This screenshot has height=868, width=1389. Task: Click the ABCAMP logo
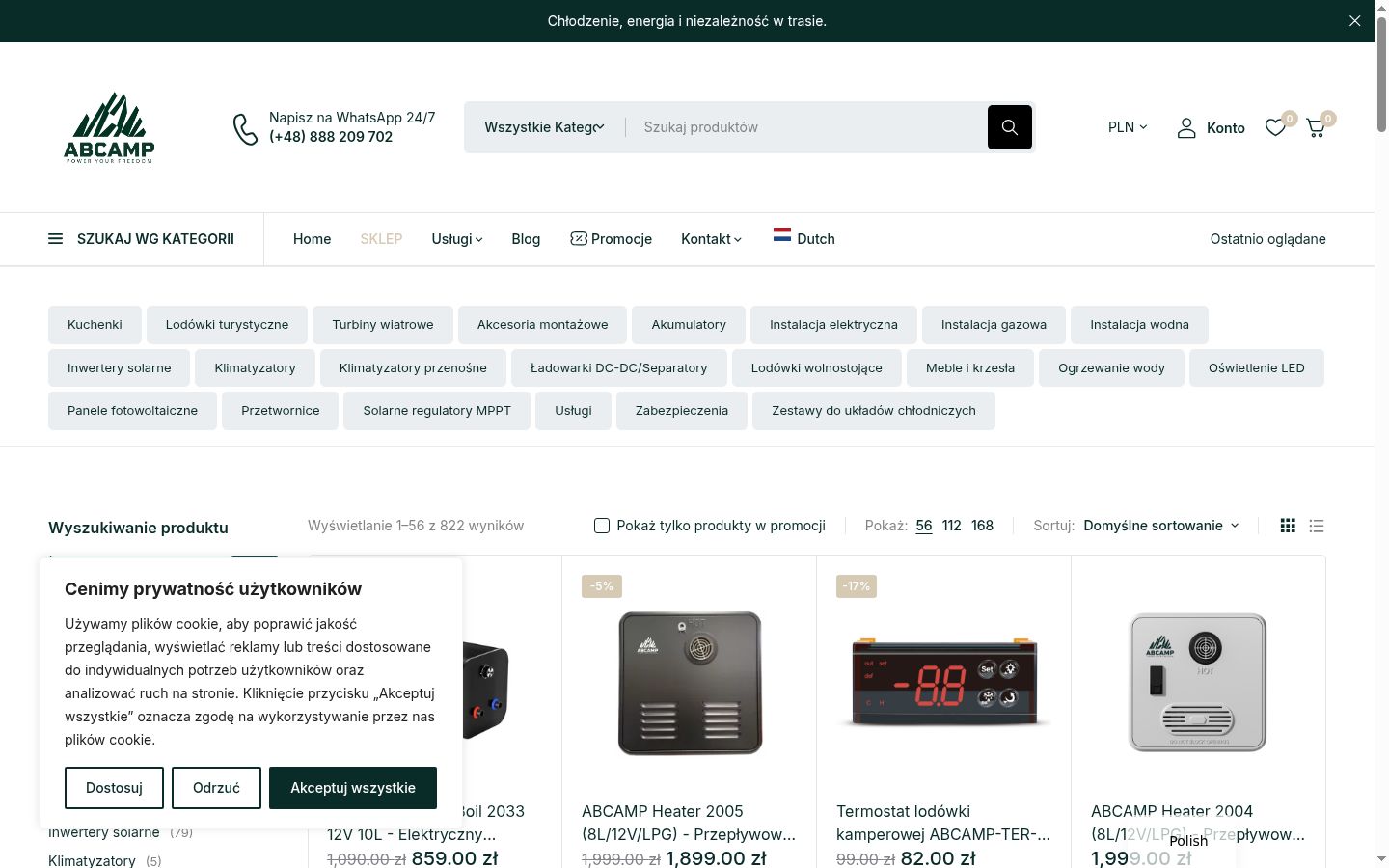click(109, 127)
